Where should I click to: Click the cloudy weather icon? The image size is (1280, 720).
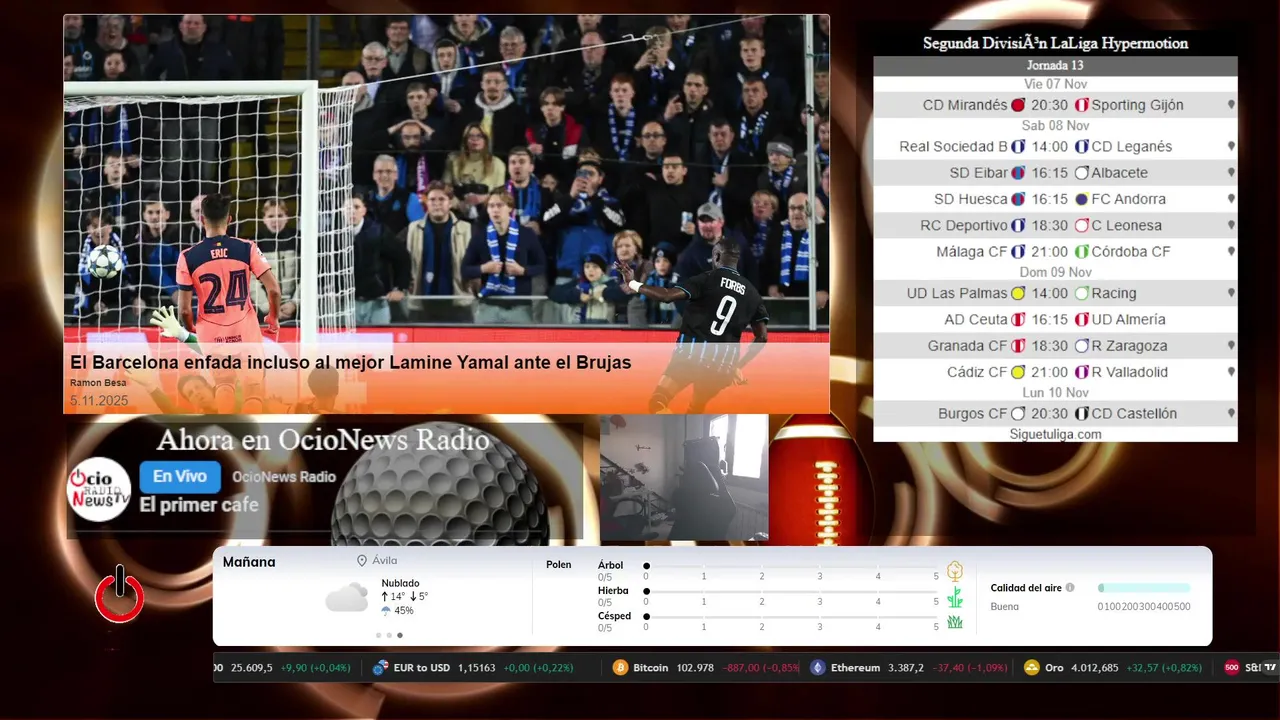[x=347, y=598]
